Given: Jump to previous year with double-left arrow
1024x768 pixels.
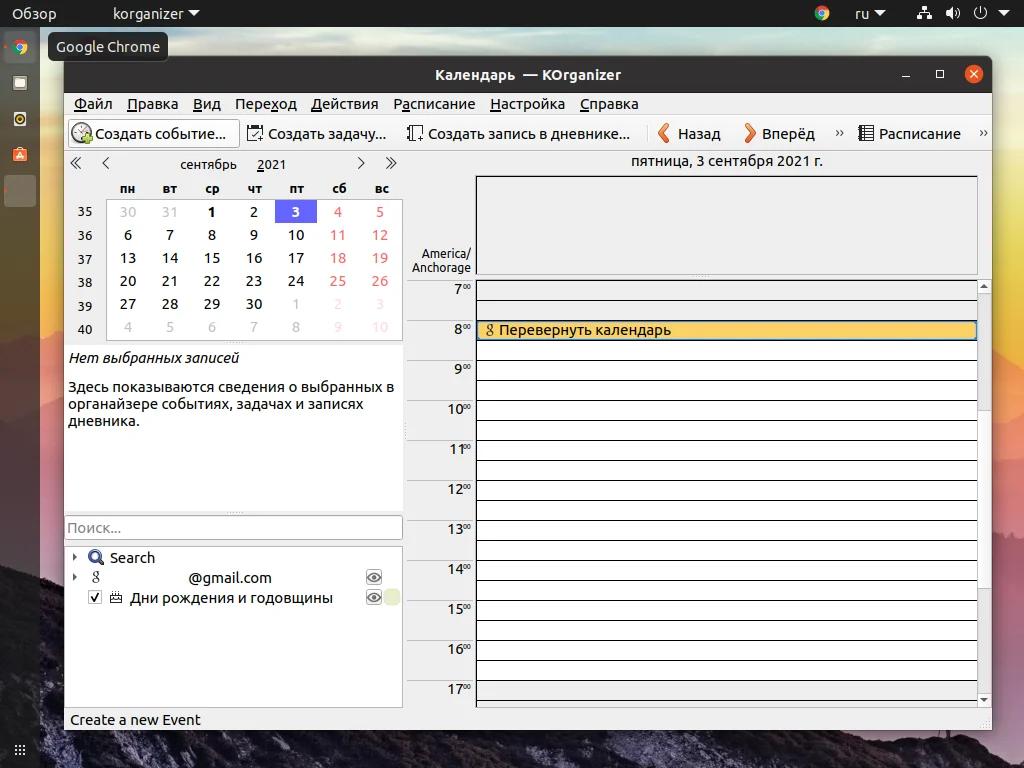Looking at the screenshot, I should tap(76, 163).
